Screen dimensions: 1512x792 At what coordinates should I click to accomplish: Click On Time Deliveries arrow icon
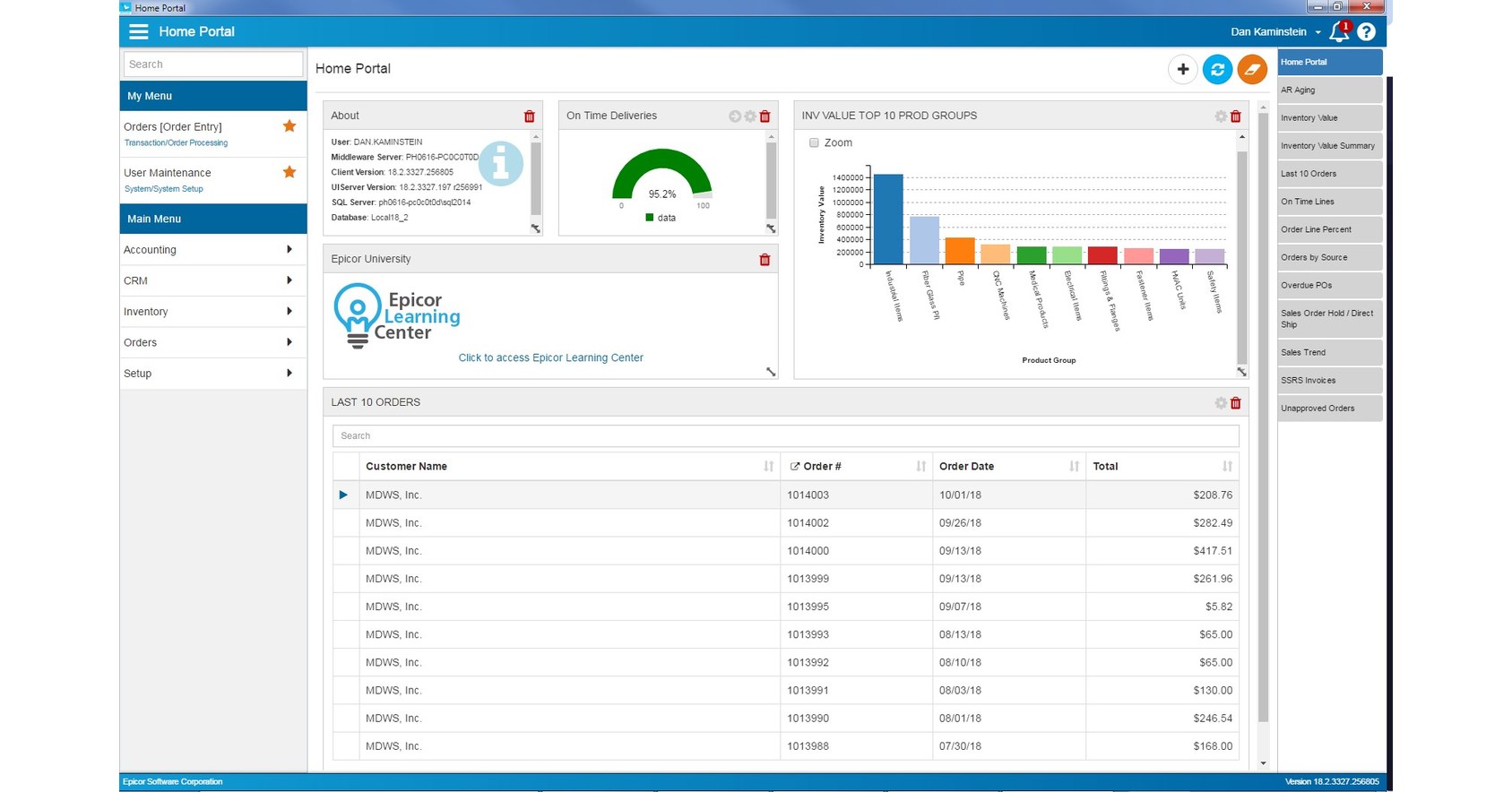point(735,116)
